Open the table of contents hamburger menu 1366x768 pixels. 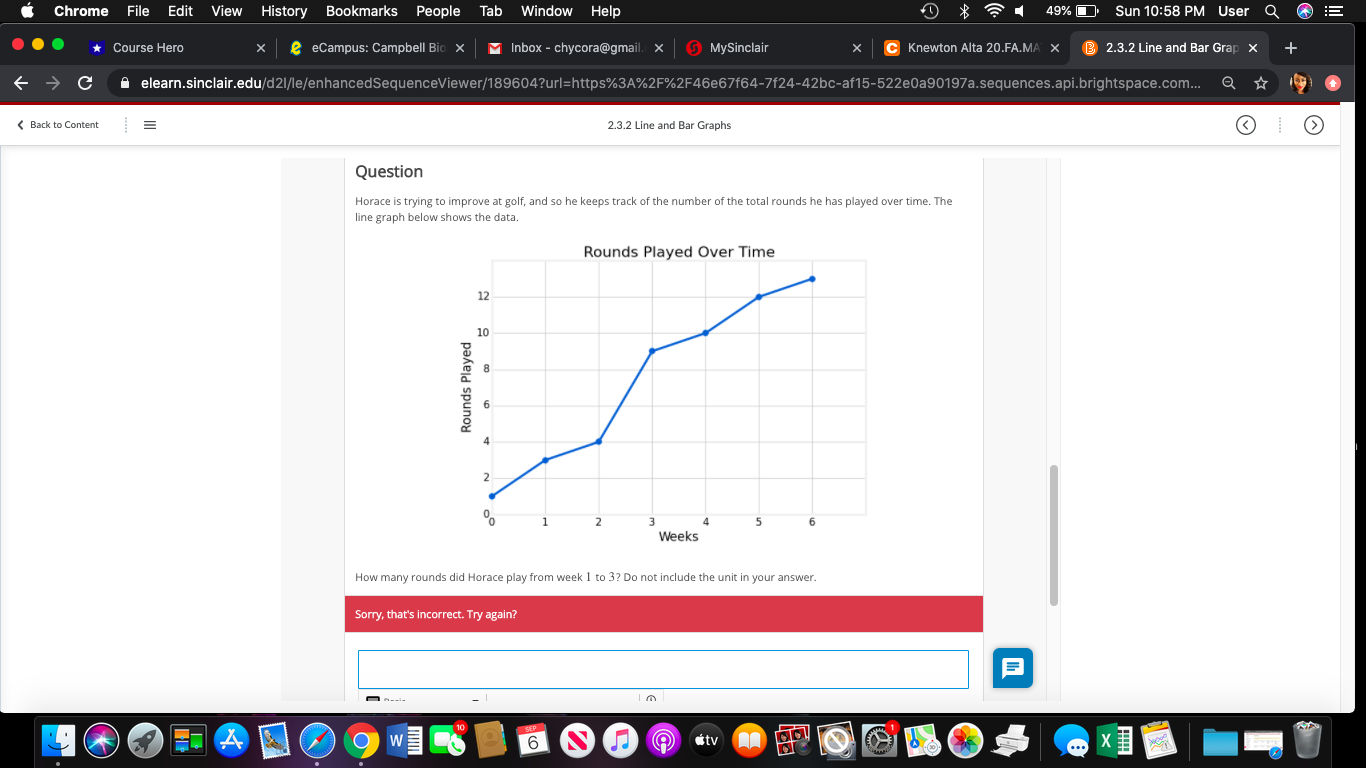coord(150,125)
